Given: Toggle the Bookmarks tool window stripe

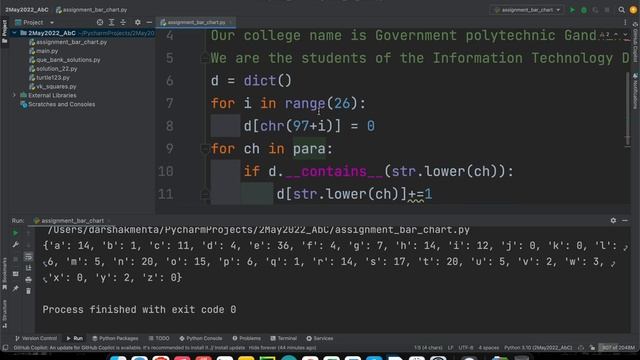Looking at the screenshot, I should (x=4, y=273).
